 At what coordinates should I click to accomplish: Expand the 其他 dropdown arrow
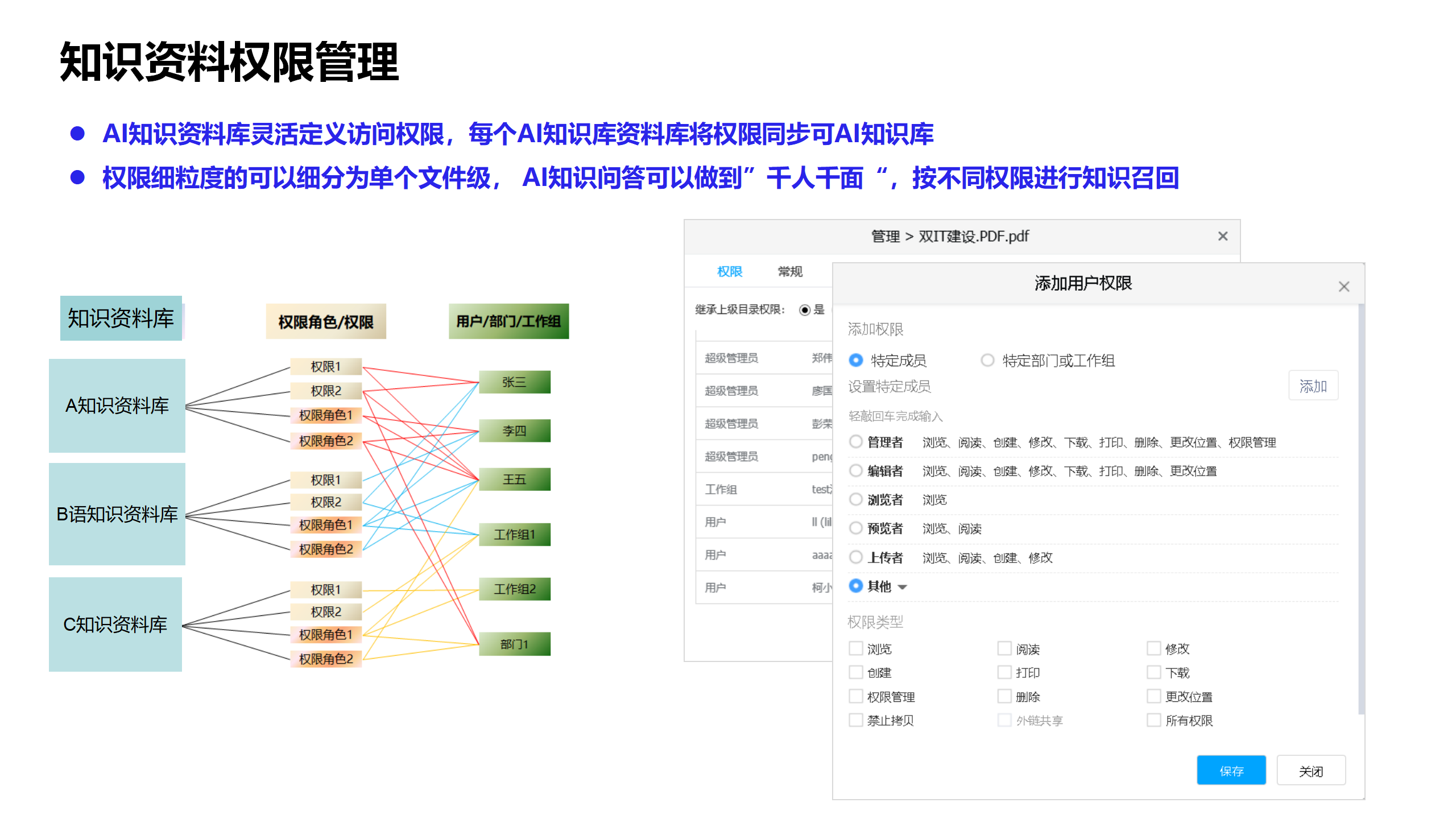pyautogui.click(x=902, y=587)
